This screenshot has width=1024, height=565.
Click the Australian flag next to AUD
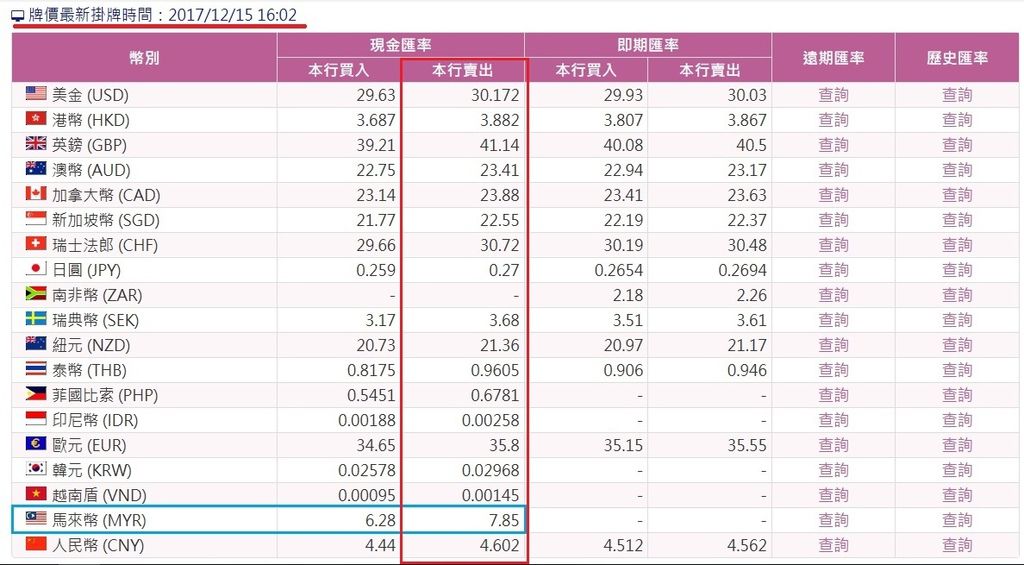click(36, 169)
